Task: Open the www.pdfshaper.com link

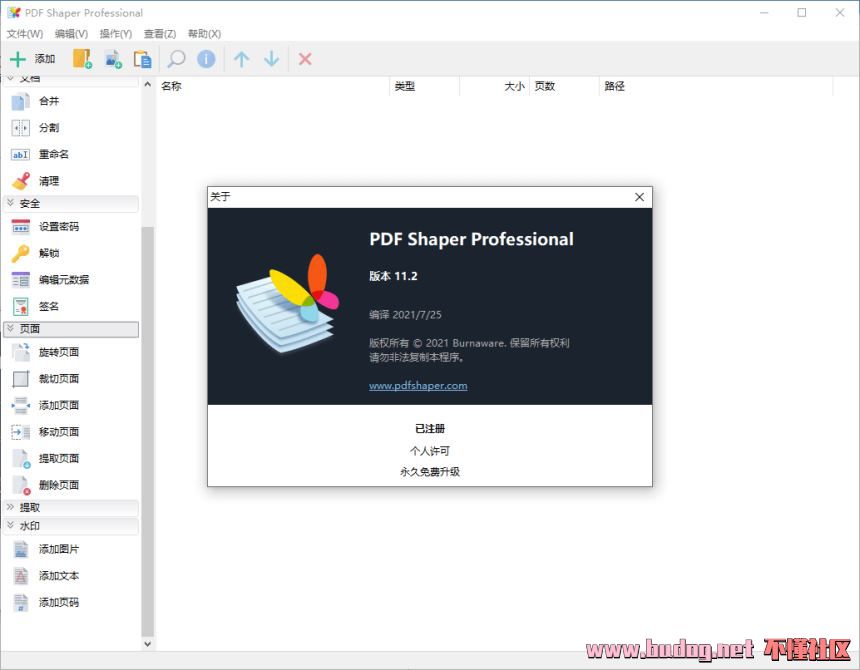Action: (418, 385)
